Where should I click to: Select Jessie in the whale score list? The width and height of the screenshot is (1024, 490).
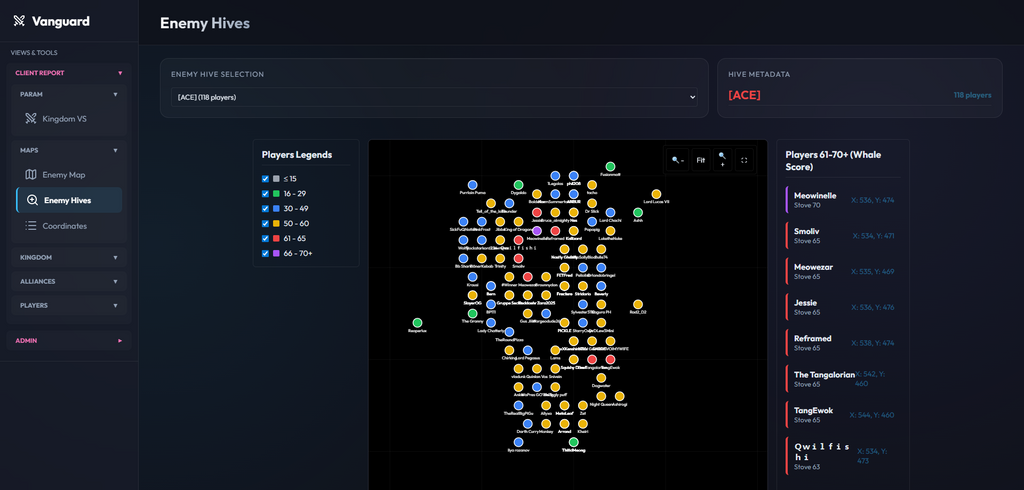click(842, 307)
